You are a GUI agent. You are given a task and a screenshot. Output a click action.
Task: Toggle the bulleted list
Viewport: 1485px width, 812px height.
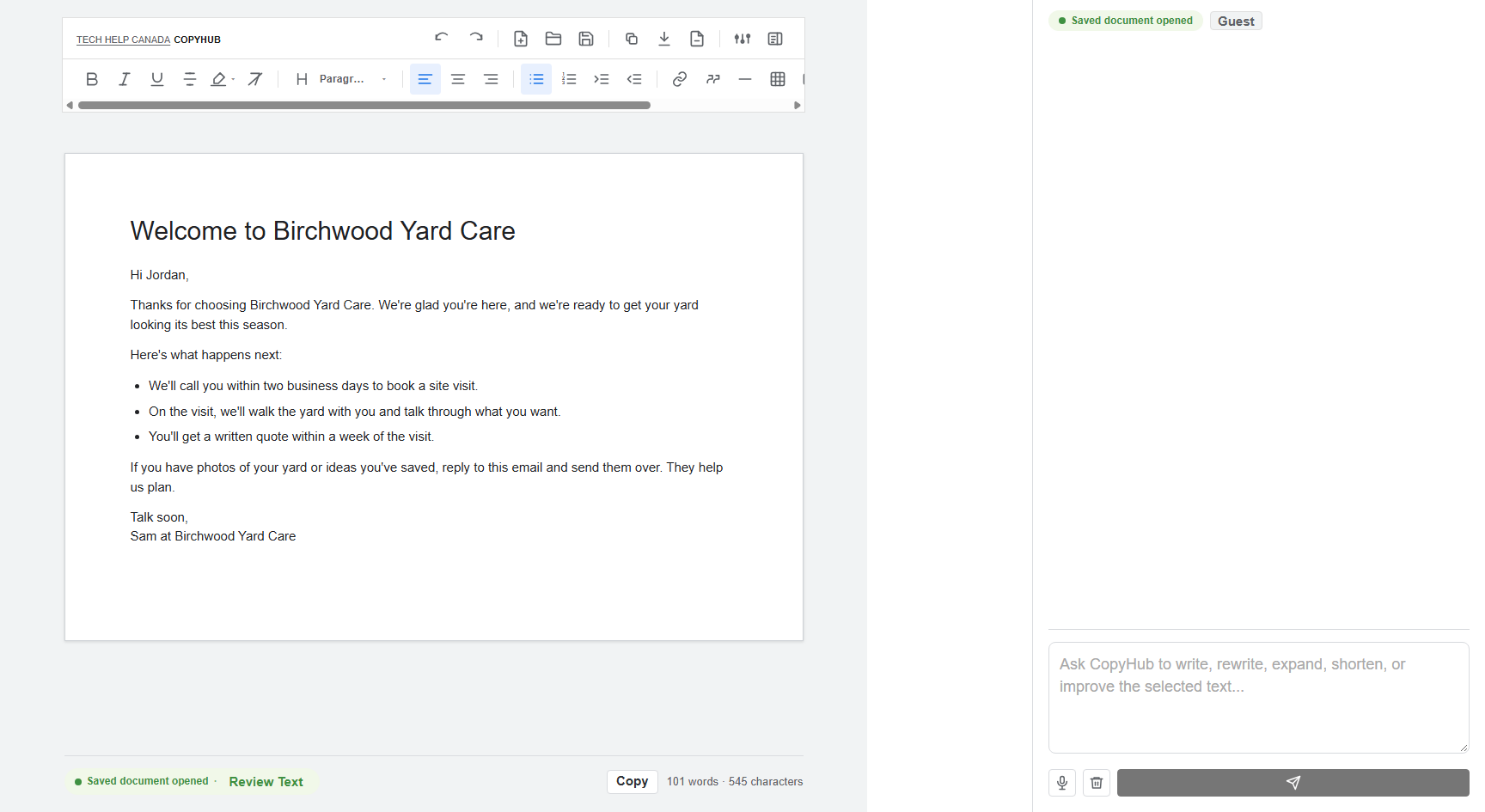coord(536,79)
